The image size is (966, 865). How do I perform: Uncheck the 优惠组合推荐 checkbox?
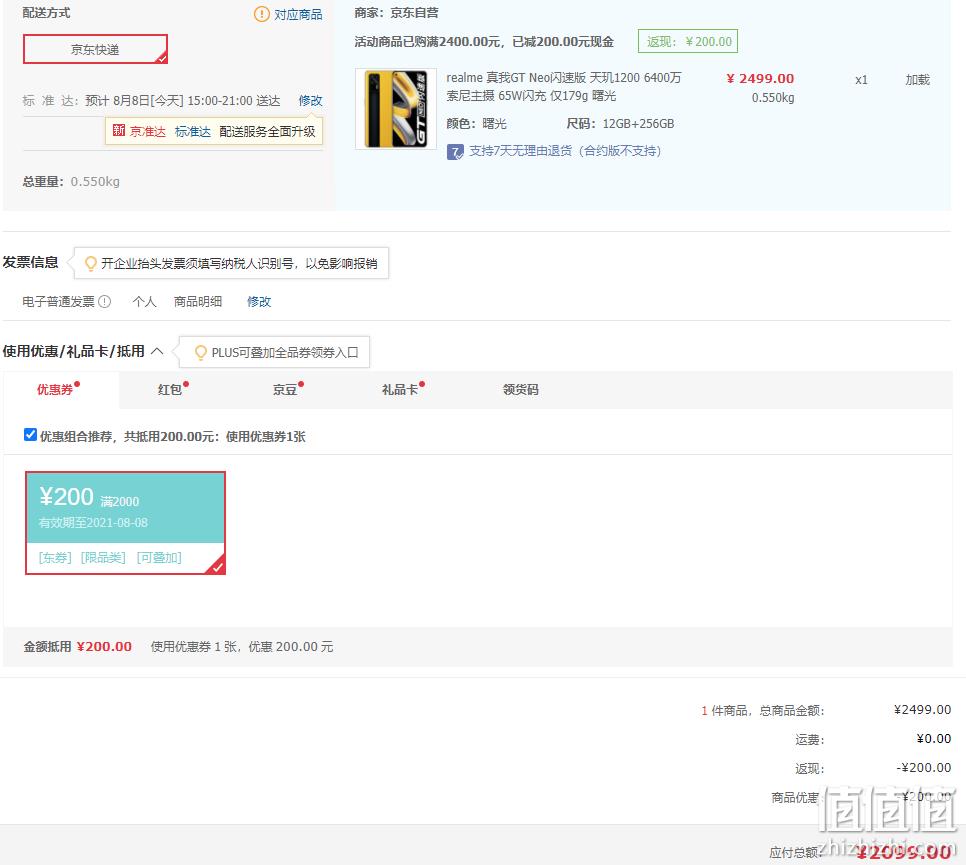(30, 435)
